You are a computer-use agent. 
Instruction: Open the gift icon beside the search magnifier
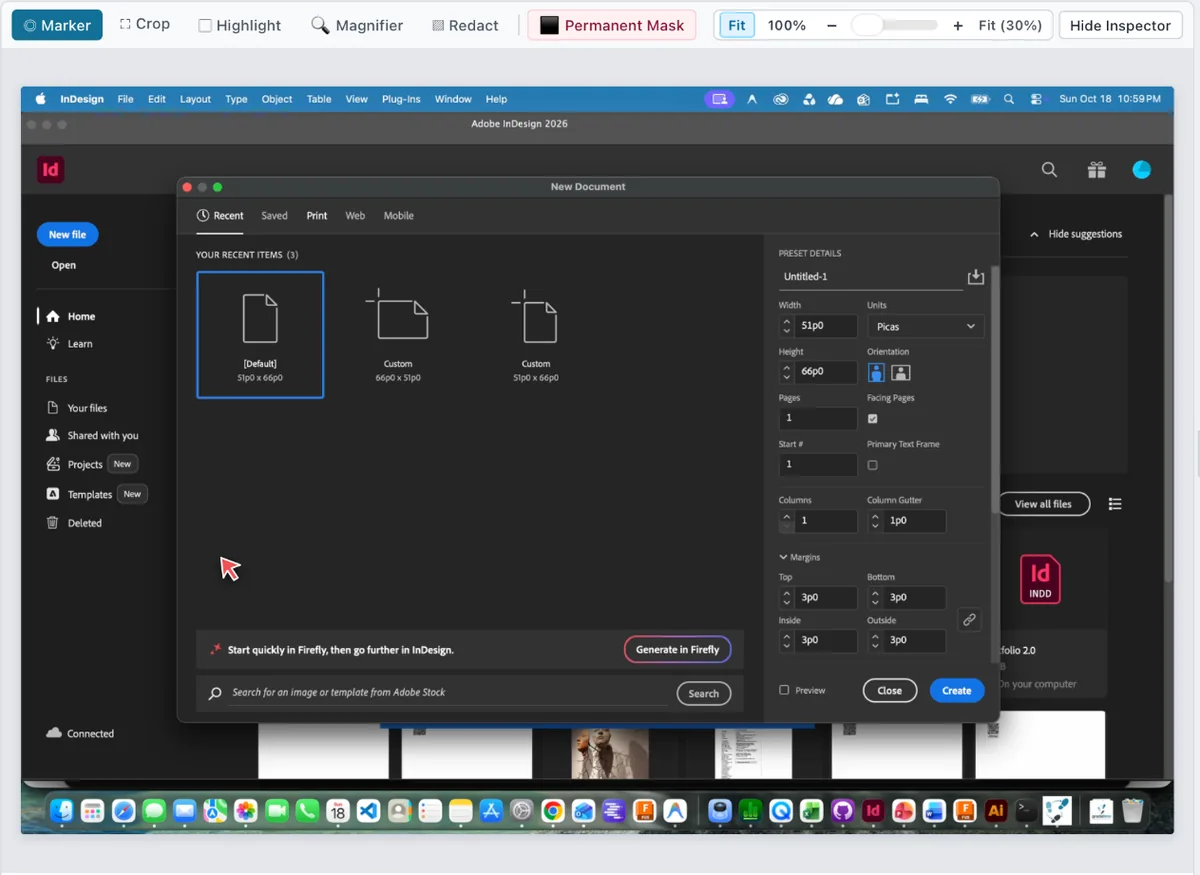pyautogui.click(x=1097, y=170)
